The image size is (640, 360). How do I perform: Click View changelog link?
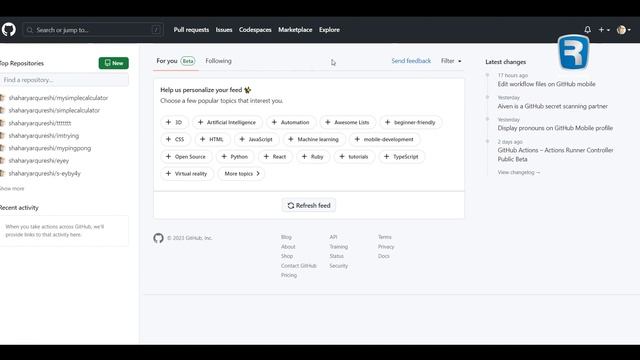(x=518, y=172)
